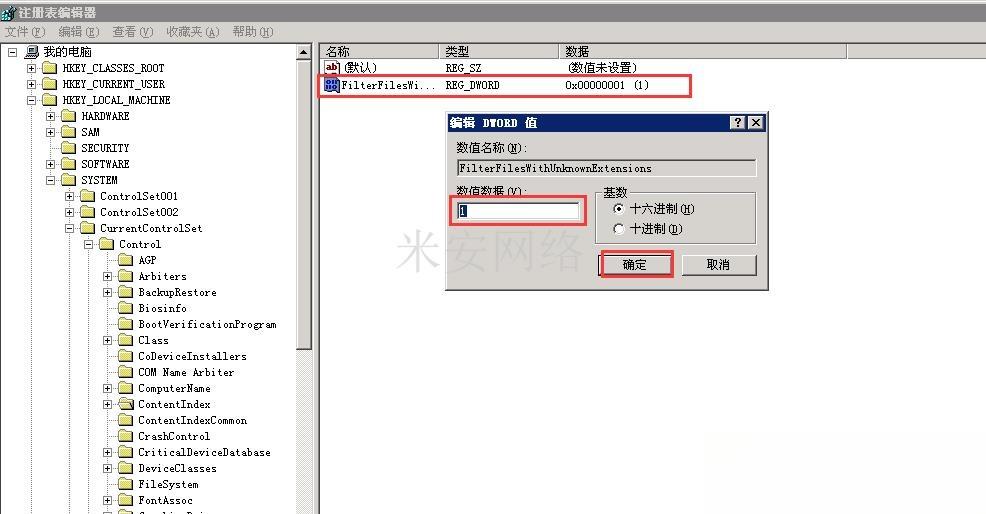The height and width of the screenshot is (514, 986).
Task: Select the 十六进制 hexadecimal radio button
Action: coord(619,209)
